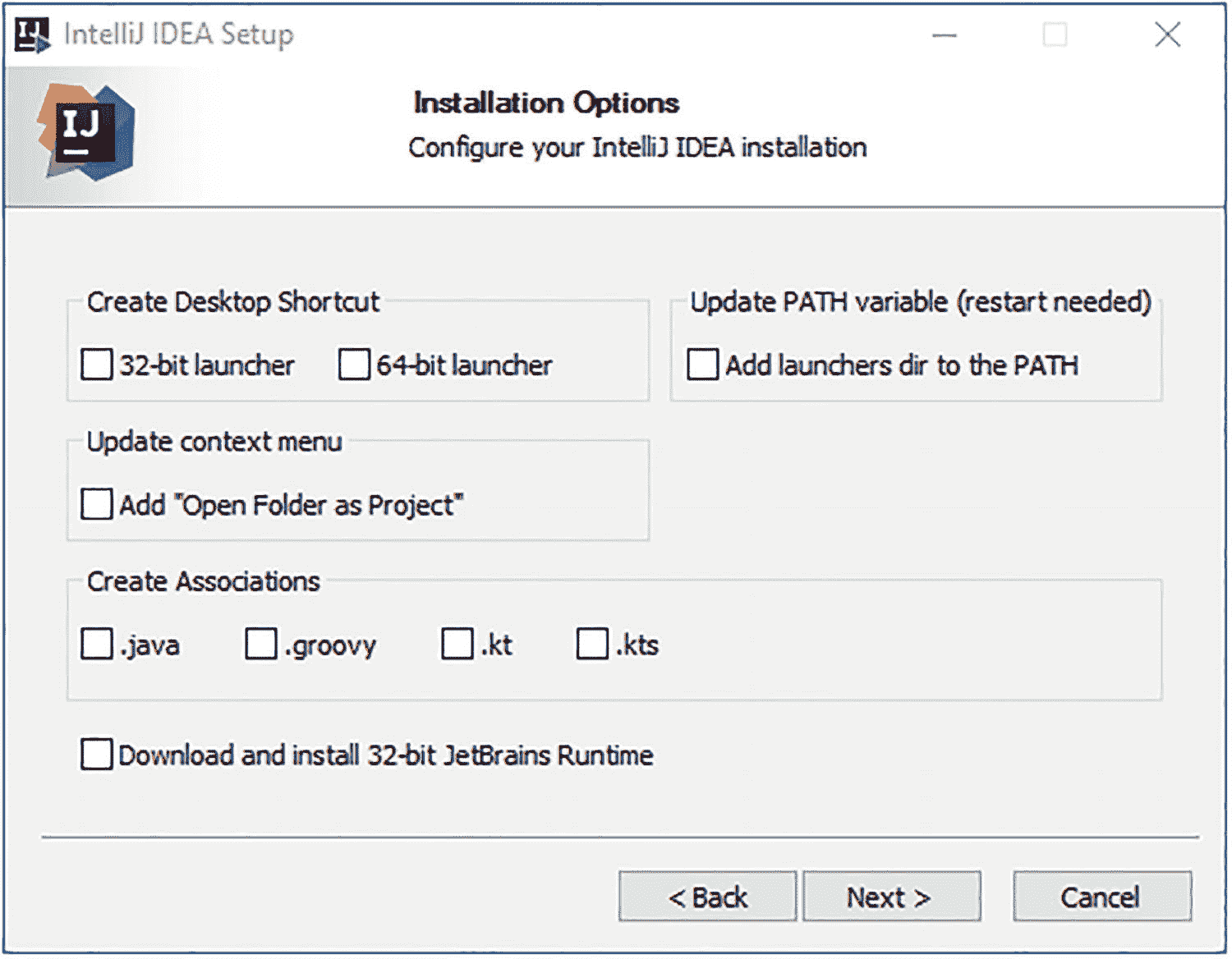Close the IntelliJ IDEA Setup window

click(1167, 35)
